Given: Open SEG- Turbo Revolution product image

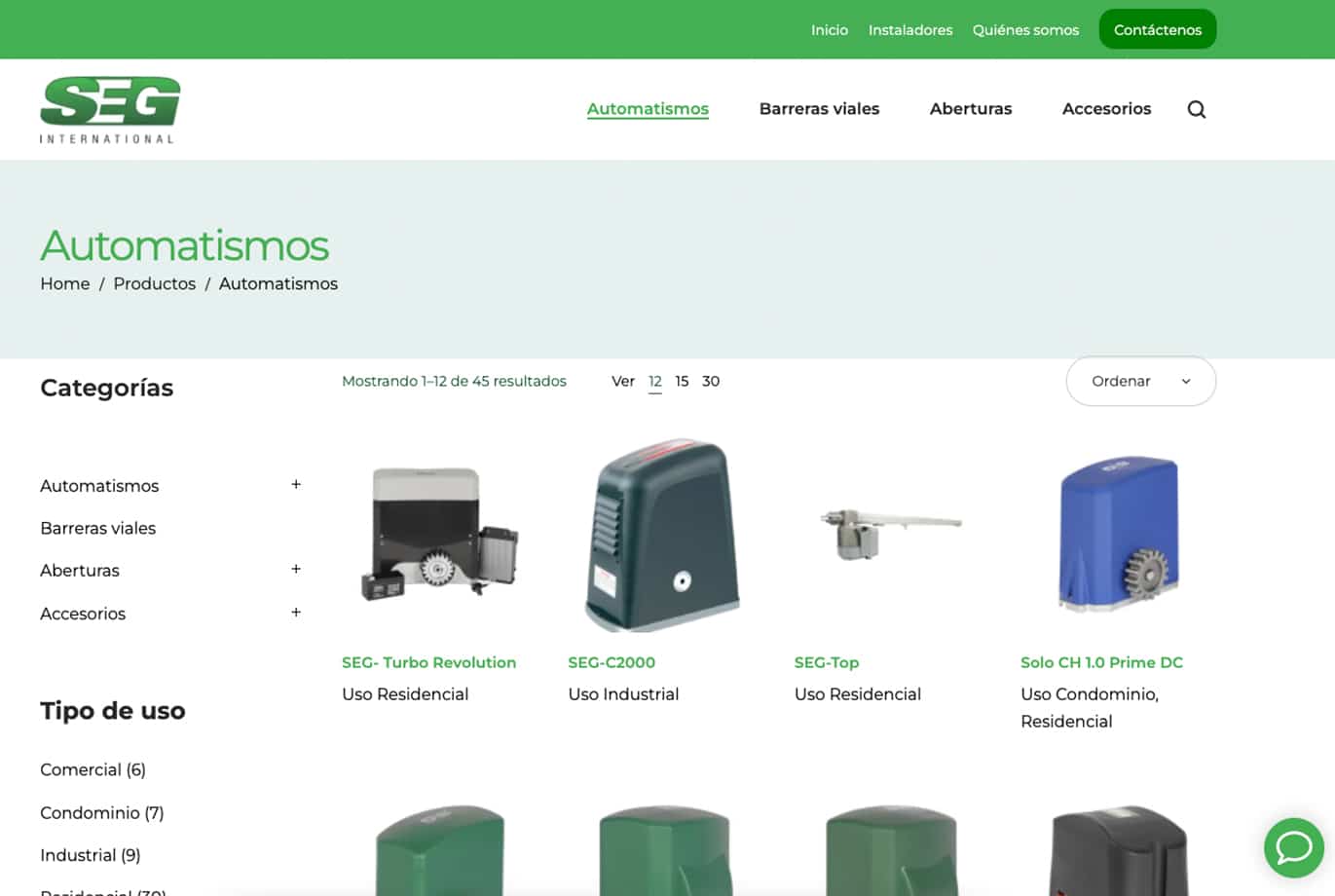Looking at the screenshot, I should coord(439,534).
